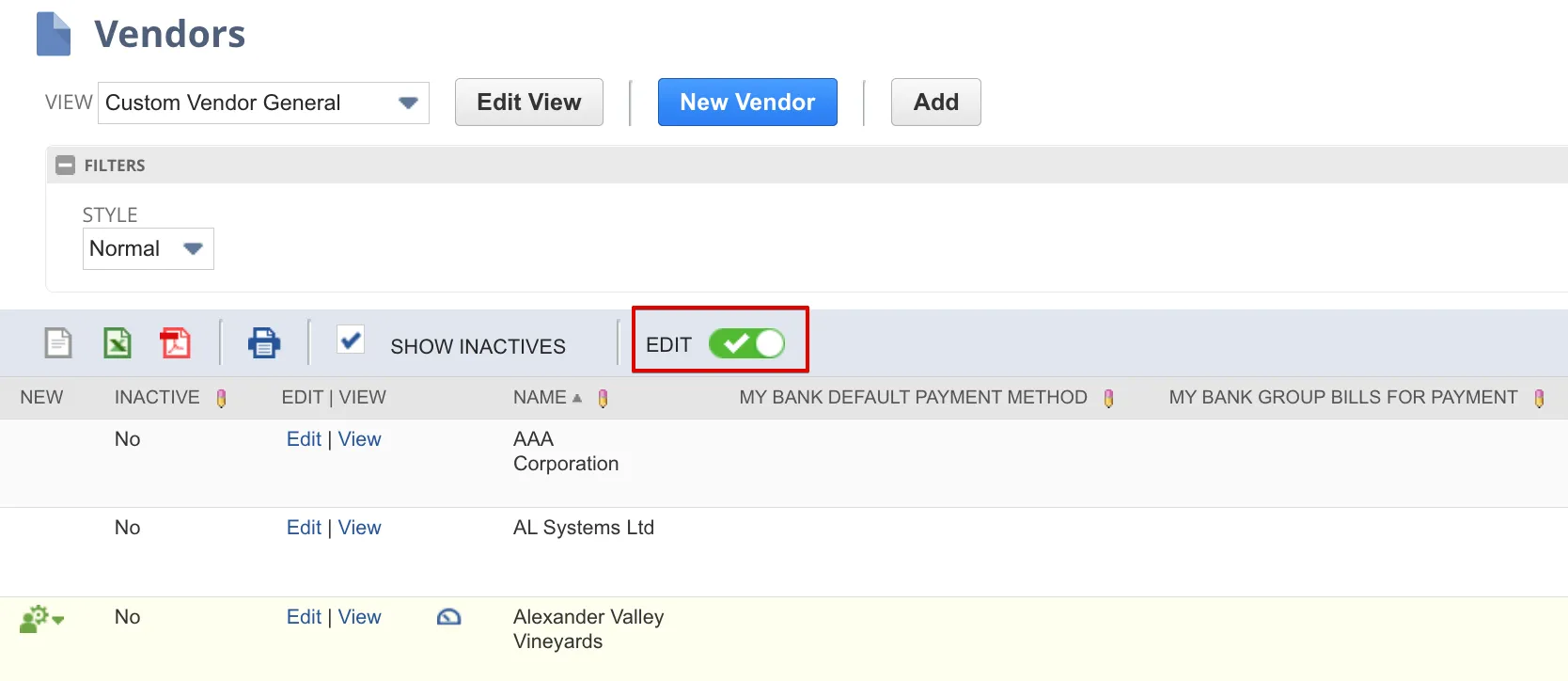
Task: Open View link for AL Systems Ltd
Action: 359,528
